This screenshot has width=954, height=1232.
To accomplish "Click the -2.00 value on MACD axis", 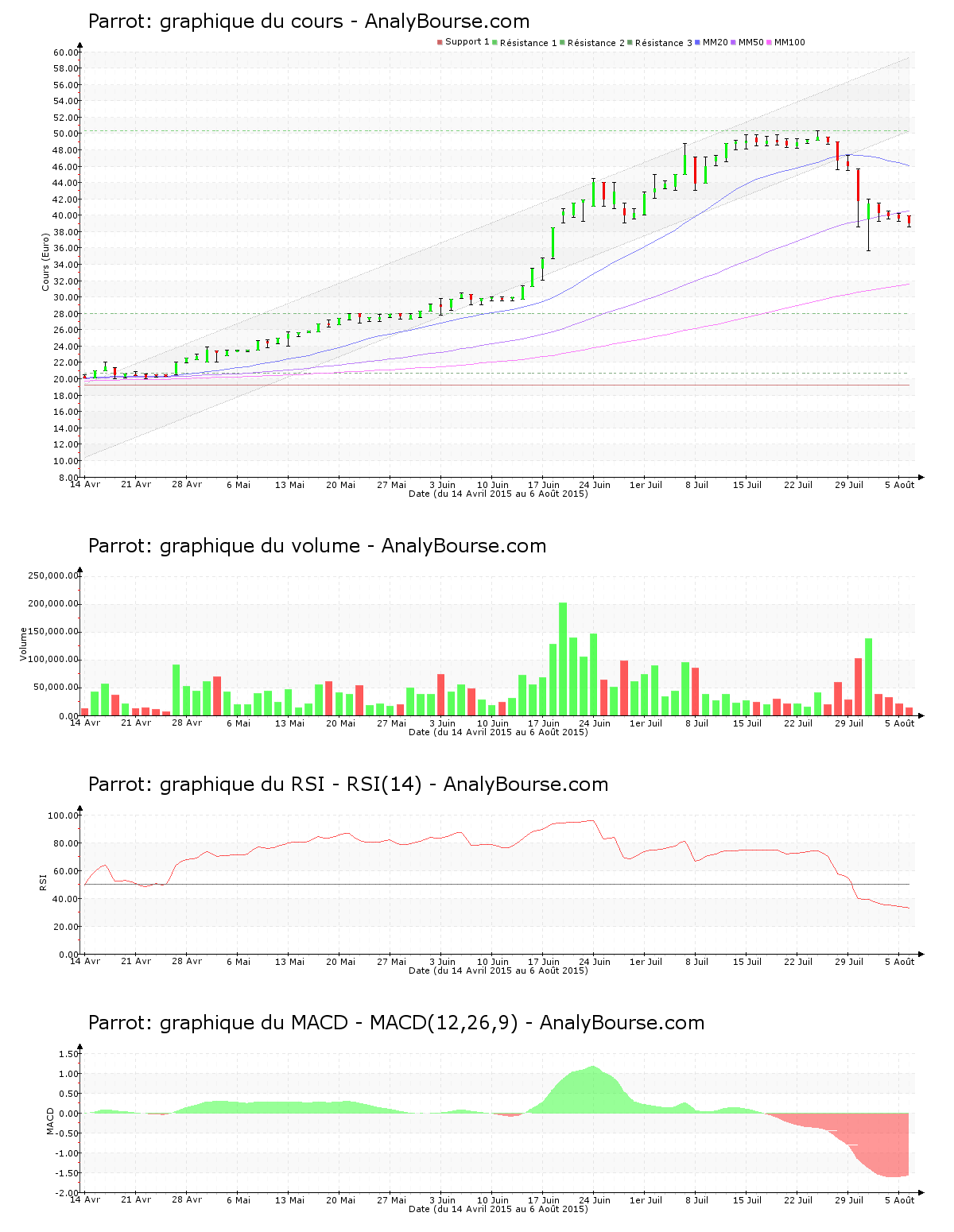I will point(68,1193).
